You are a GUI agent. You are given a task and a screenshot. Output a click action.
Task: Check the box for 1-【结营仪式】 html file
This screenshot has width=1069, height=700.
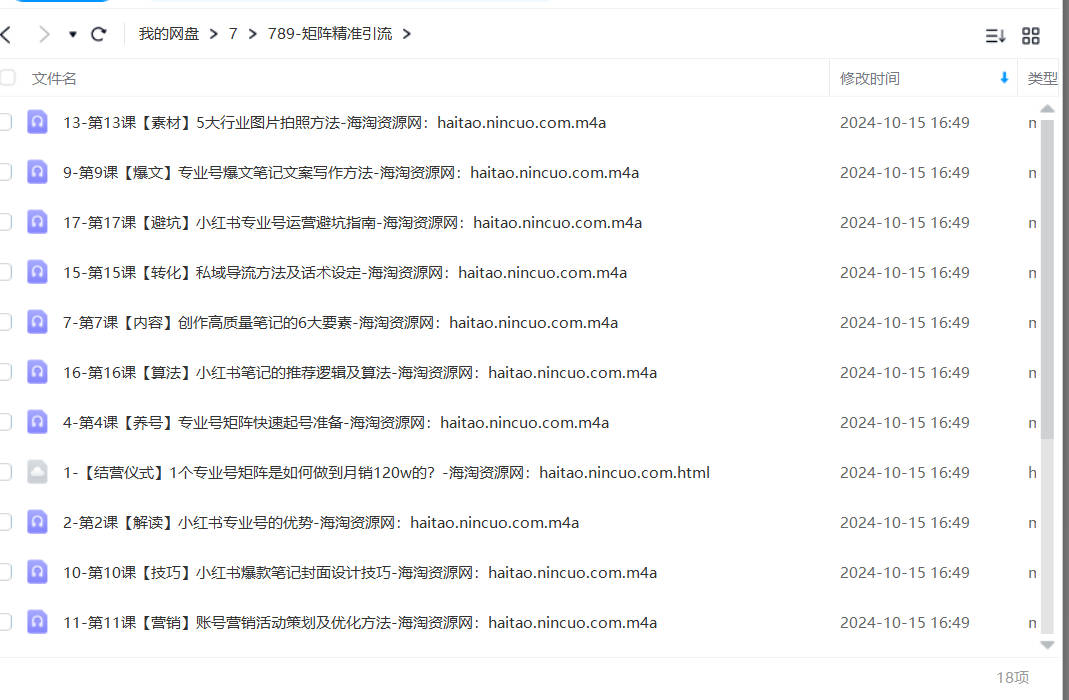tap(5, 472)
